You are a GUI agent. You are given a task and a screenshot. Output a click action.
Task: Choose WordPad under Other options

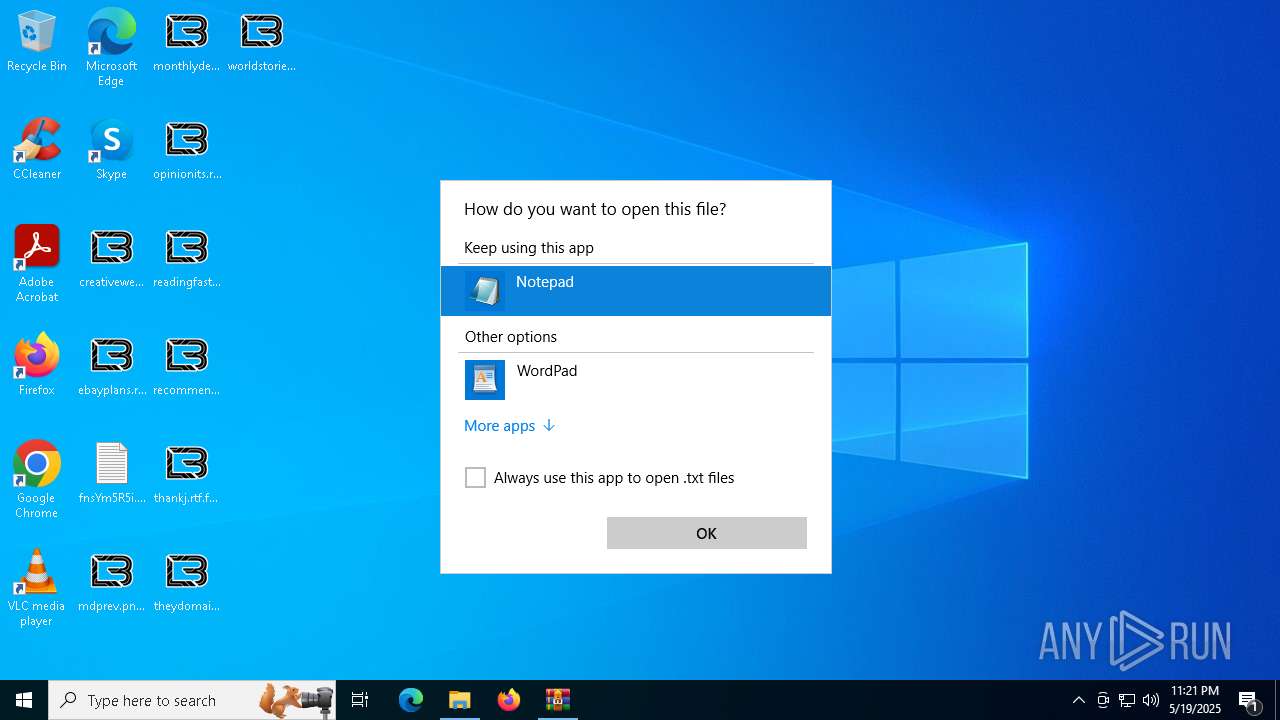[635, 380]
